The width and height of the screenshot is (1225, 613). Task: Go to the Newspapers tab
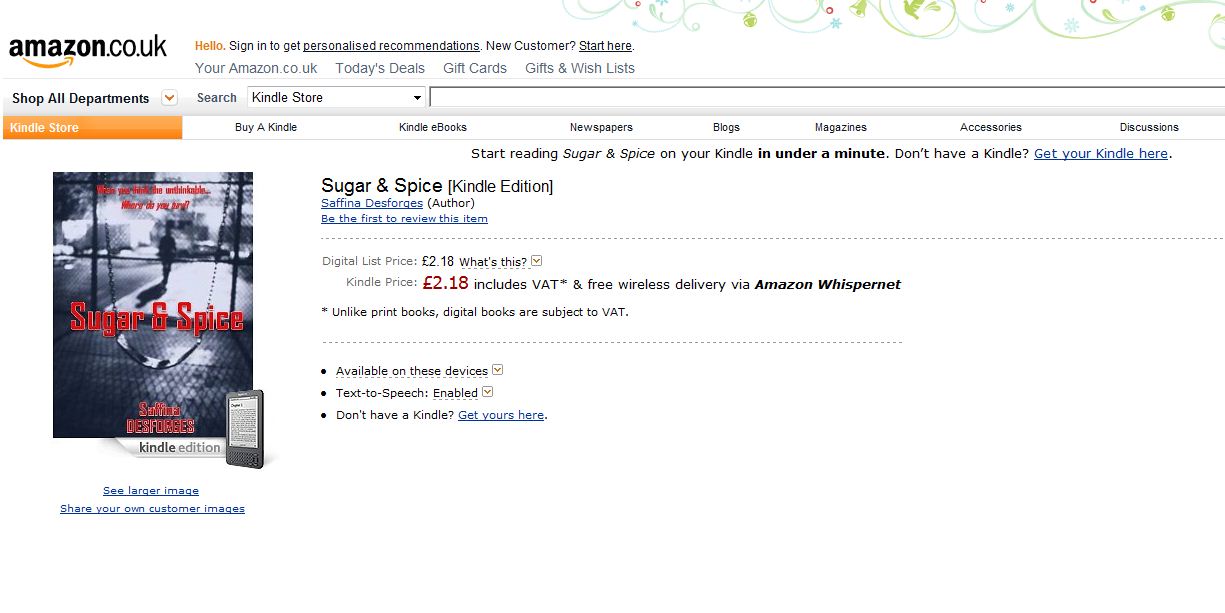coord(601,127)
